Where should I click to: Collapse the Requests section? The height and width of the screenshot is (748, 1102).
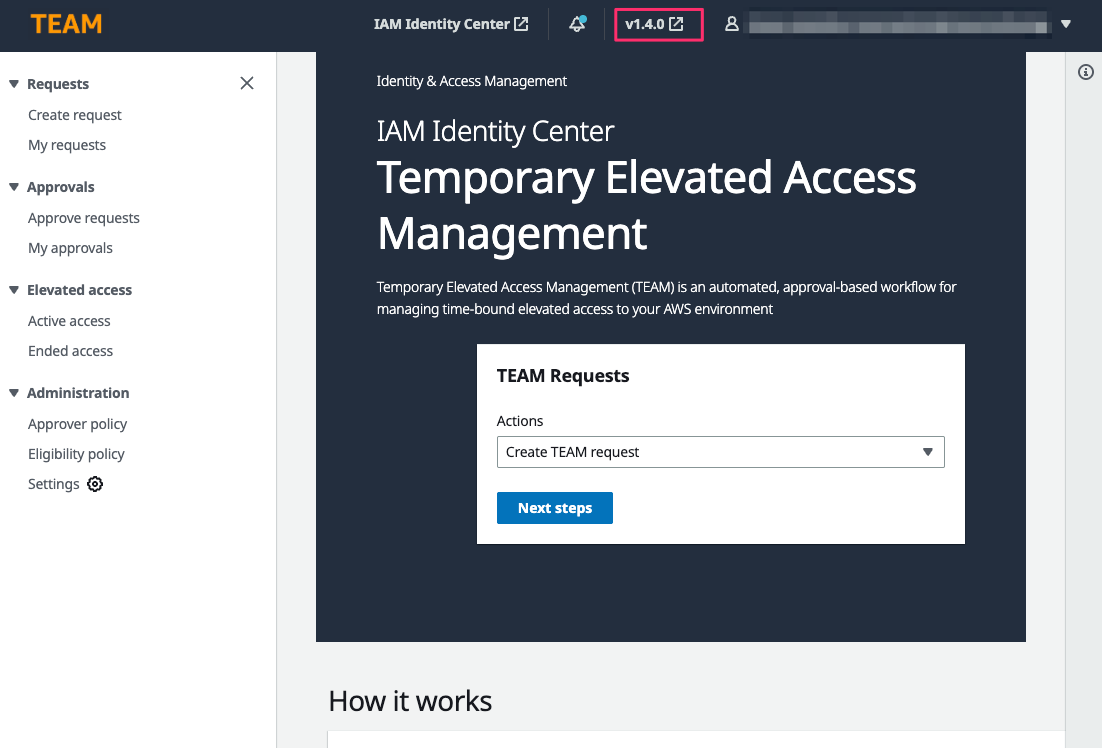pos(14,84)
